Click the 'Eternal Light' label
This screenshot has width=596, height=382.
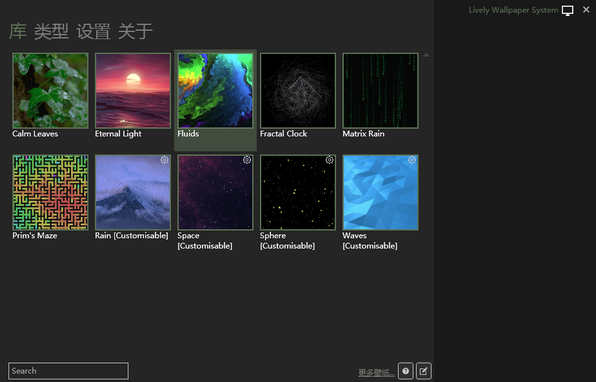point(118,134)
